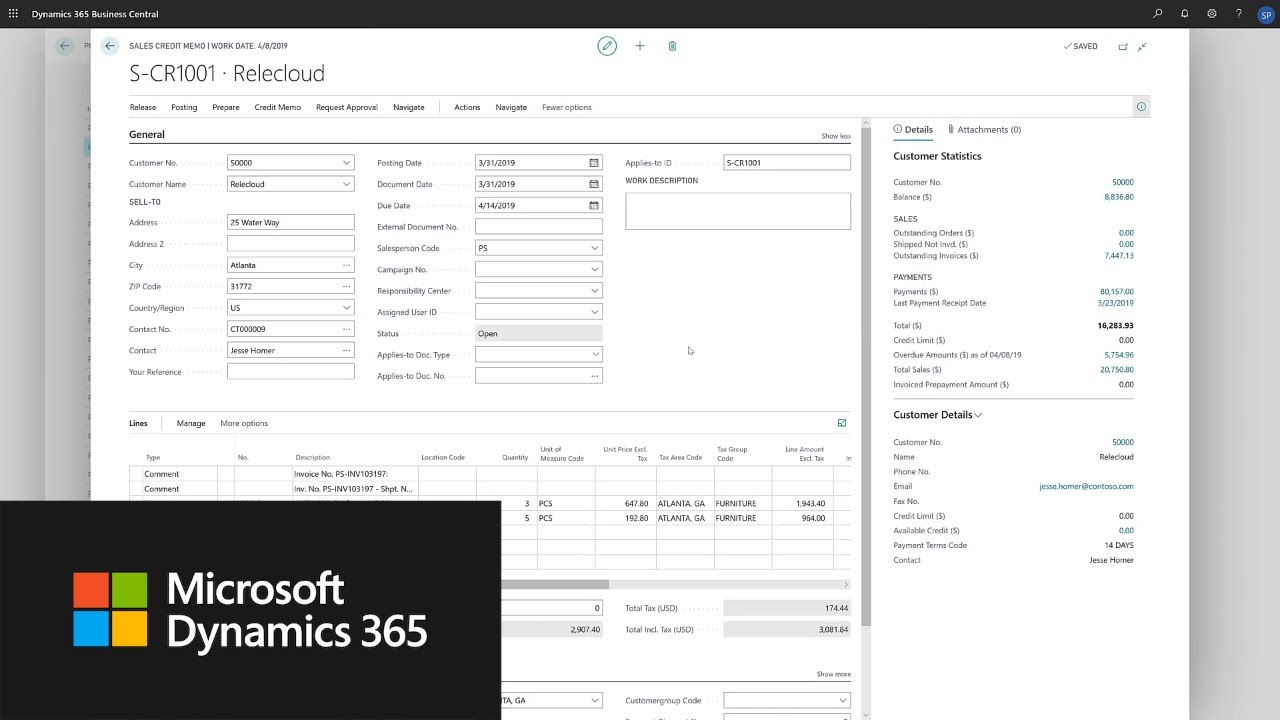The width and height of the screenshot is (1280, 720).
Task: Collapse the Customer Details section
Action: [978, 415]
